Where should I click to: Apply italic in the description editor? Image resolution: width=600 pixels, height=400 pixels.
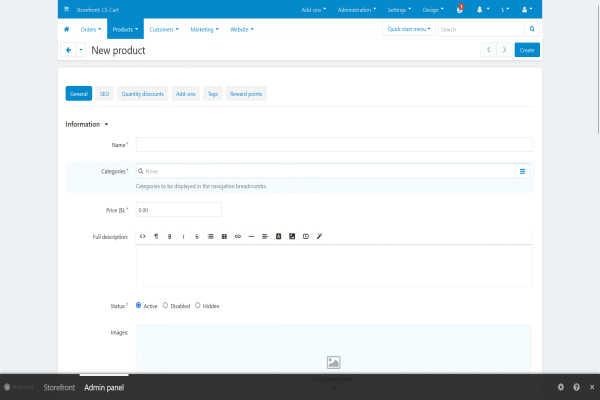(183, 237)
